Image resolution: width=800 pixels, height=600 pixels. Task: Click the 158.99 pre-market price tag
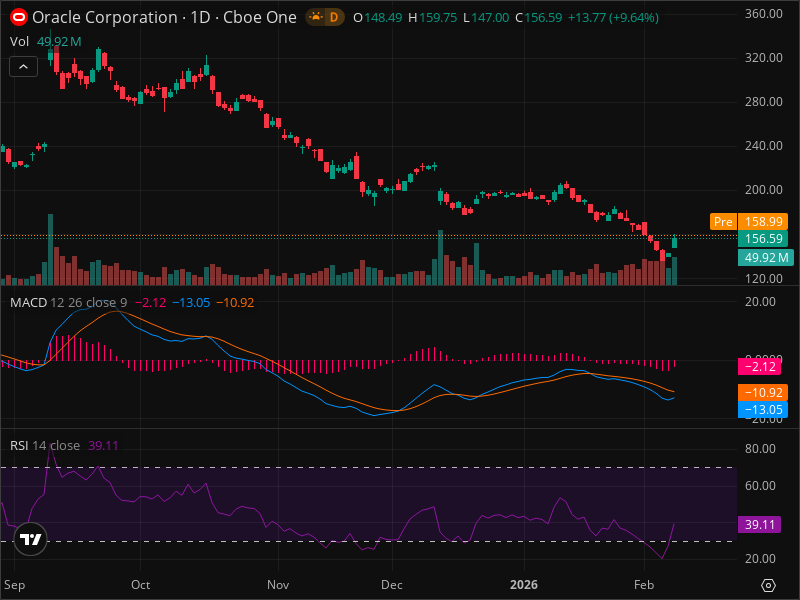point(763,221)
